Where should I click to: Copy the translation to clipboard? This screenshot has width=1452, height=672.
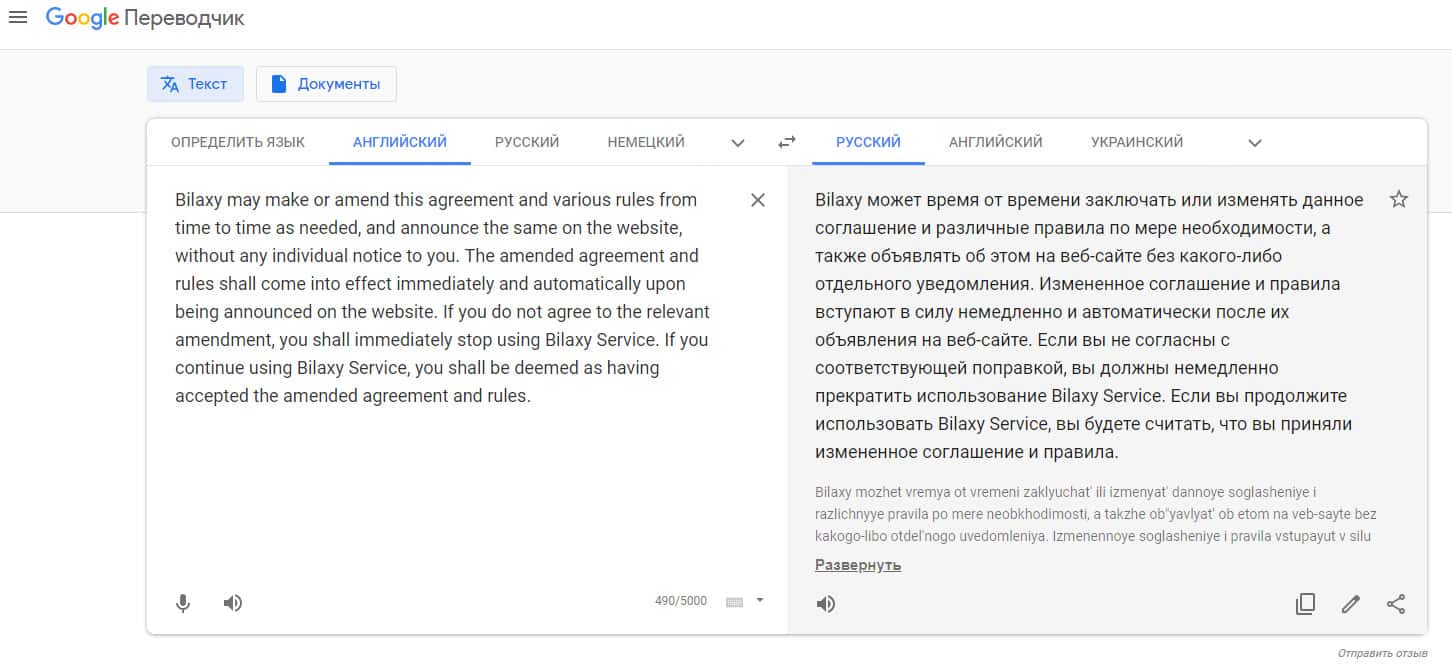tap(1305, 604)
